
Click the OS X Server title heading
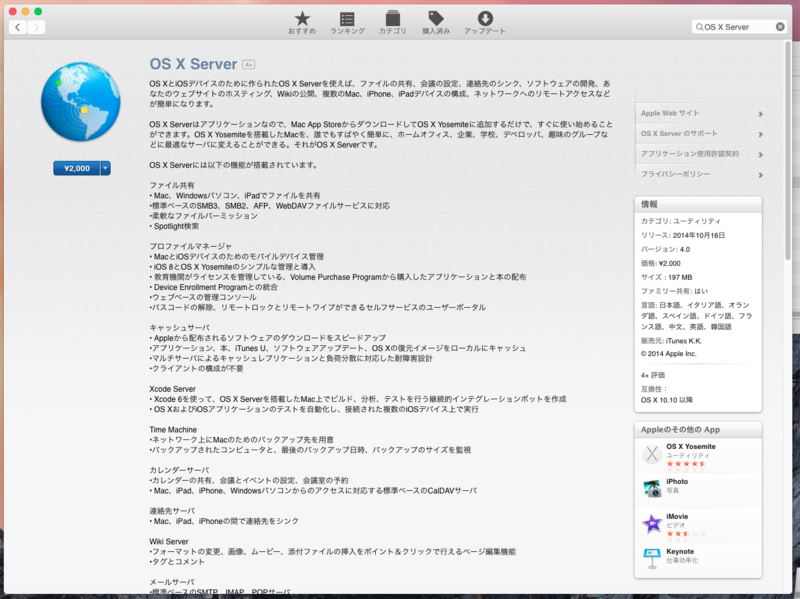click(193, 64)
